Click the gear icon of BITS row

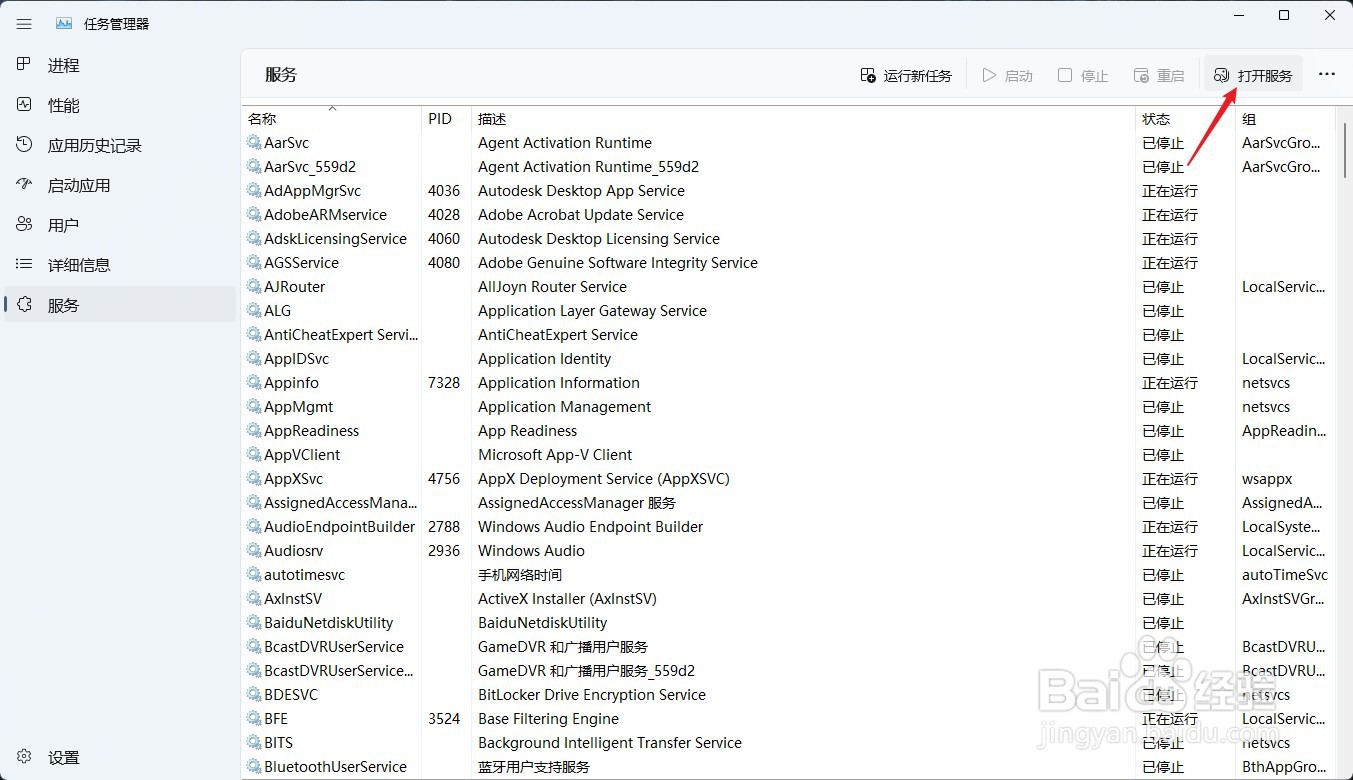tap(254, 743)
